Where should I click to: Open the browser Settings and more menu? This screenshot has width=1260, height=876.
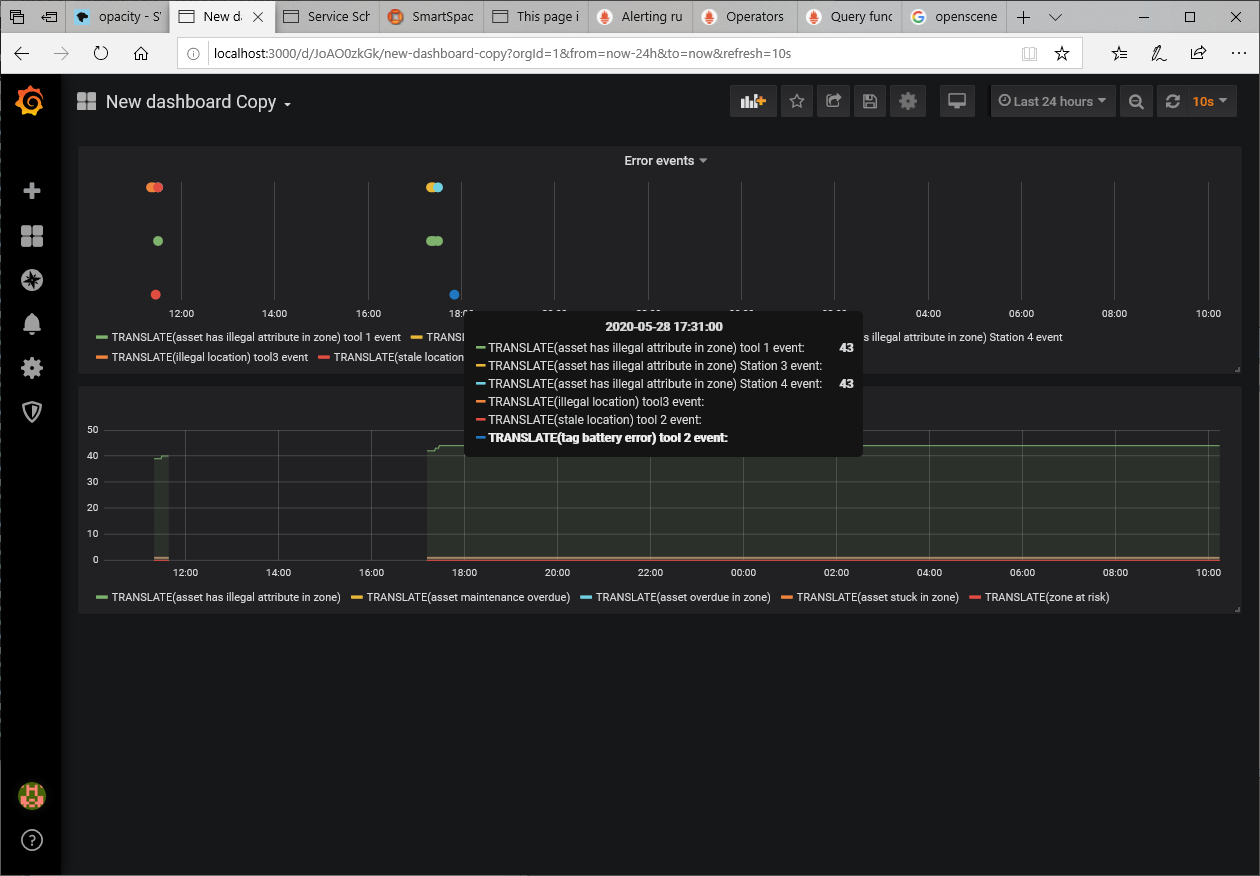click(x=1237, y=53)
